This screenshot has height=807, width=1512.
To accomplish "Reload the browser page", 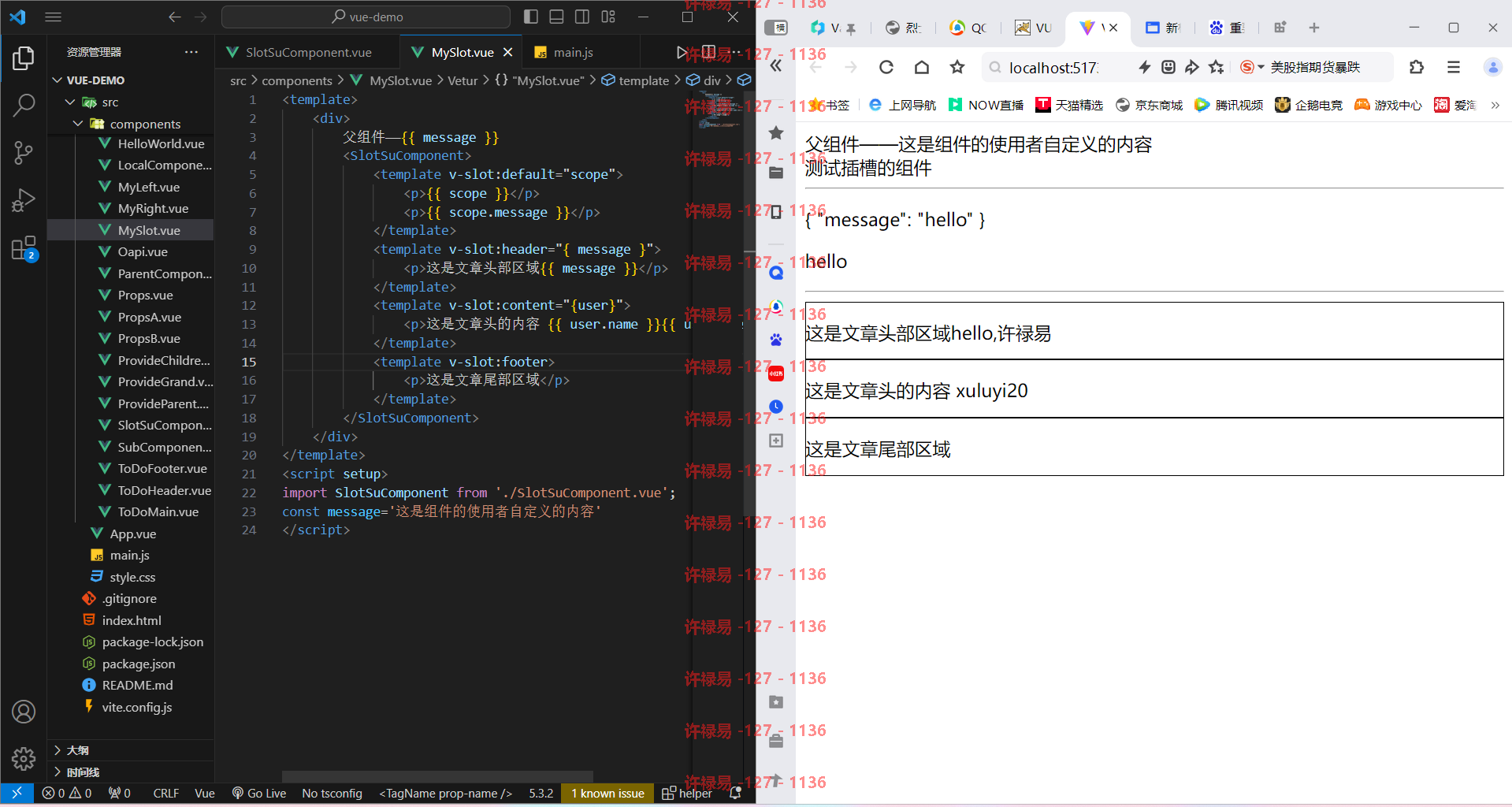I will [886, 68].
